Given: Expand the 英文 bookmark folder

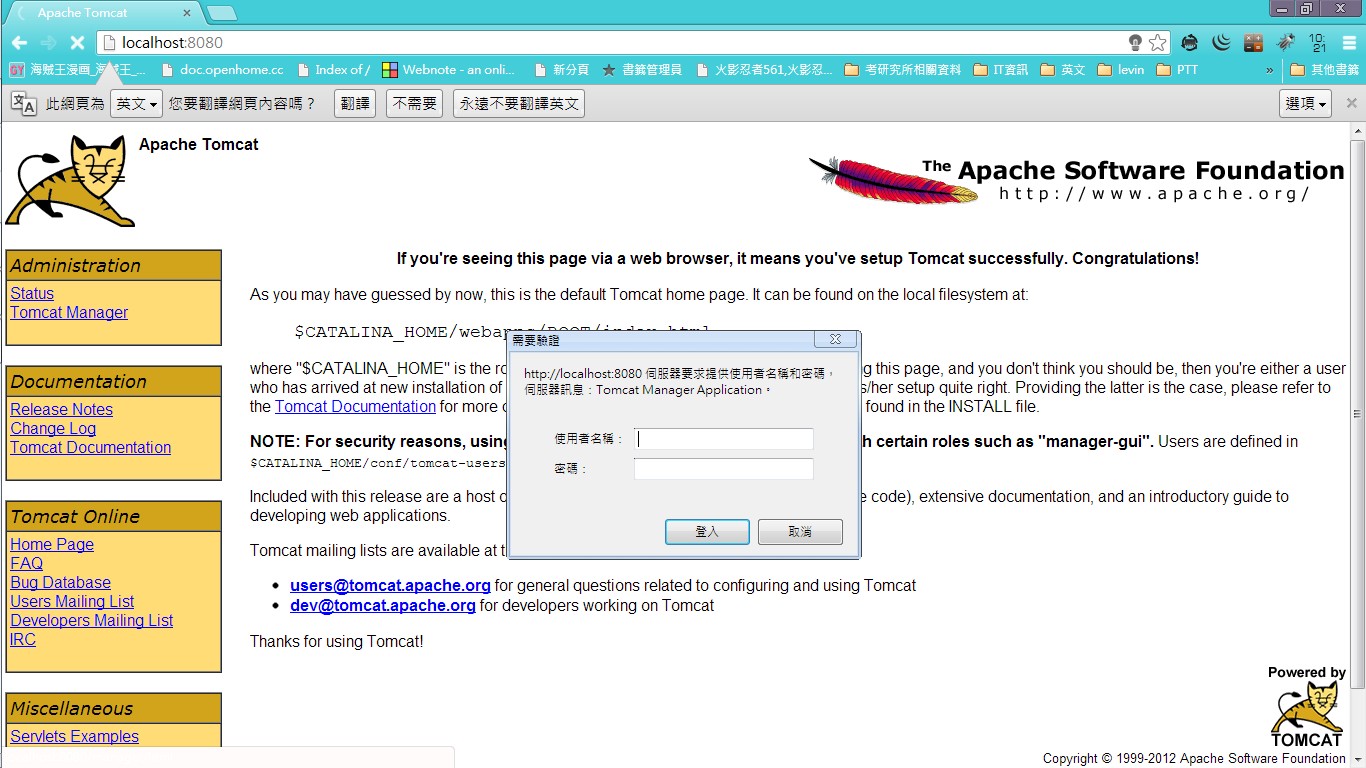Looking at the screenshot, I should (1063, 70).
